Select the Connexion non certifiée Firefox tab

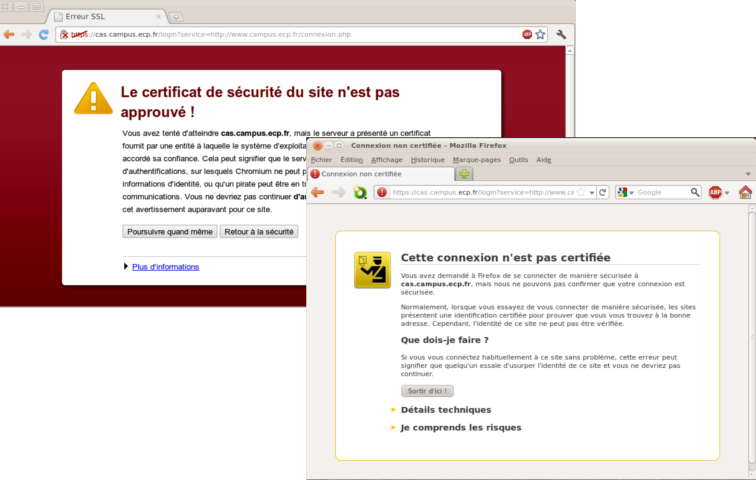(x=381, y=174)
